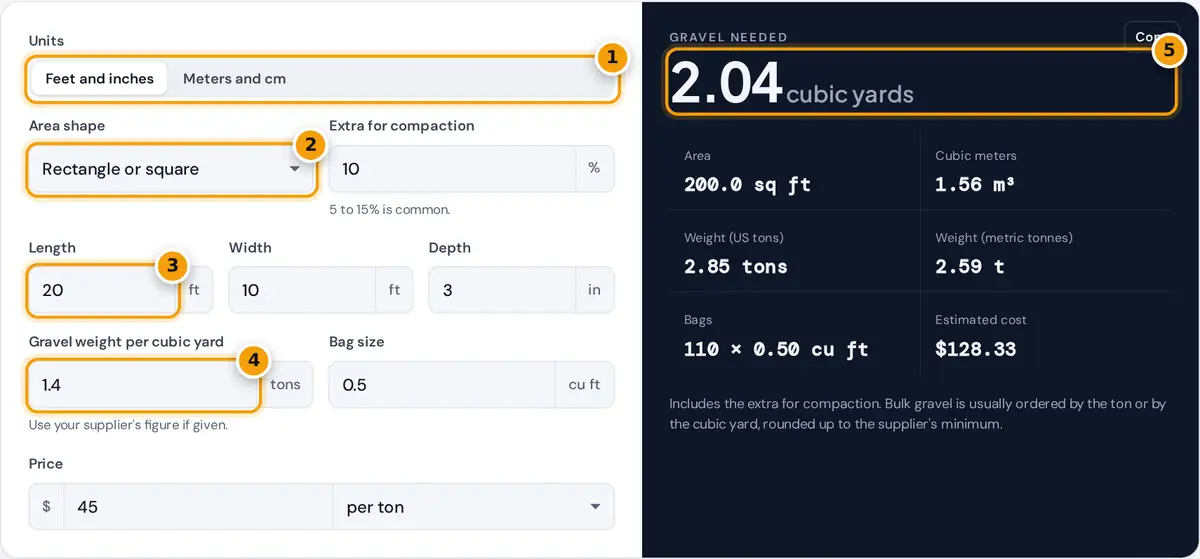Image resolution: width=1200 pixels, height=559 pixels.
Task: Click the 200.0 sq ft area value
Action: tap(747, 185)
